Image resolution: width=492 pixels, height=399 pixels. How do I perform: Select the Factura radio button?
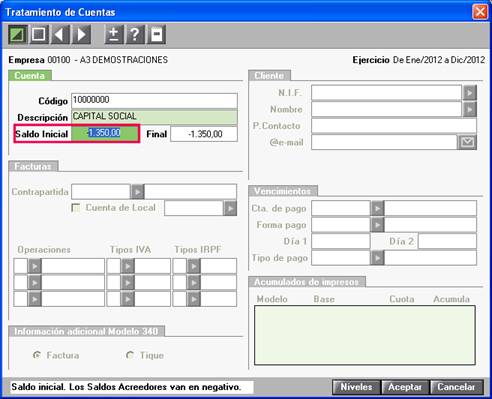tap(37, 355)
